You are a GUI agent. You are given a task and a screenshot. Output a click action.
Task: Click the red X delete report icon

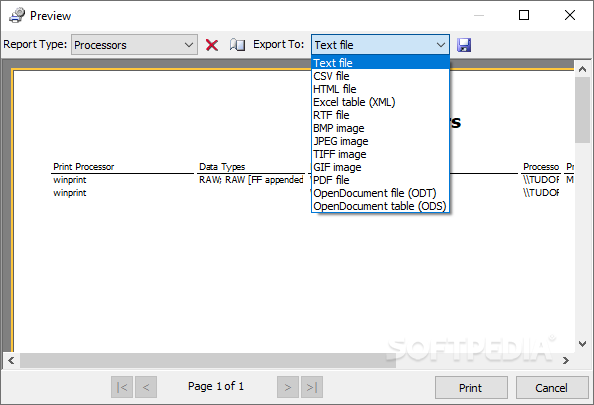[x=212, y=45]
